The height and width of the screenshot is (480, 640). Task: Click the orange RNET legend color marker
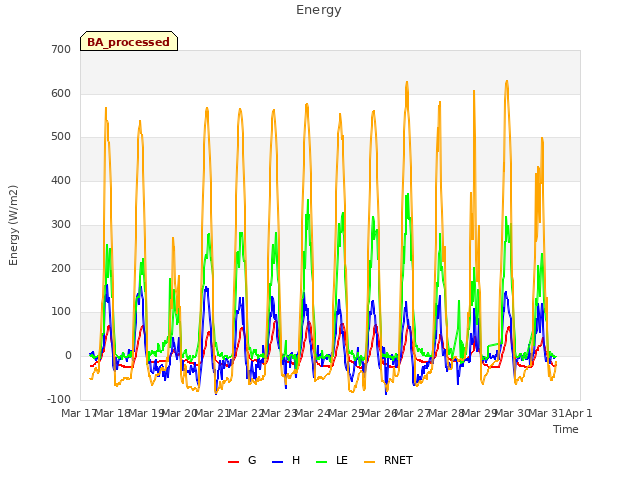click(369, 462)
